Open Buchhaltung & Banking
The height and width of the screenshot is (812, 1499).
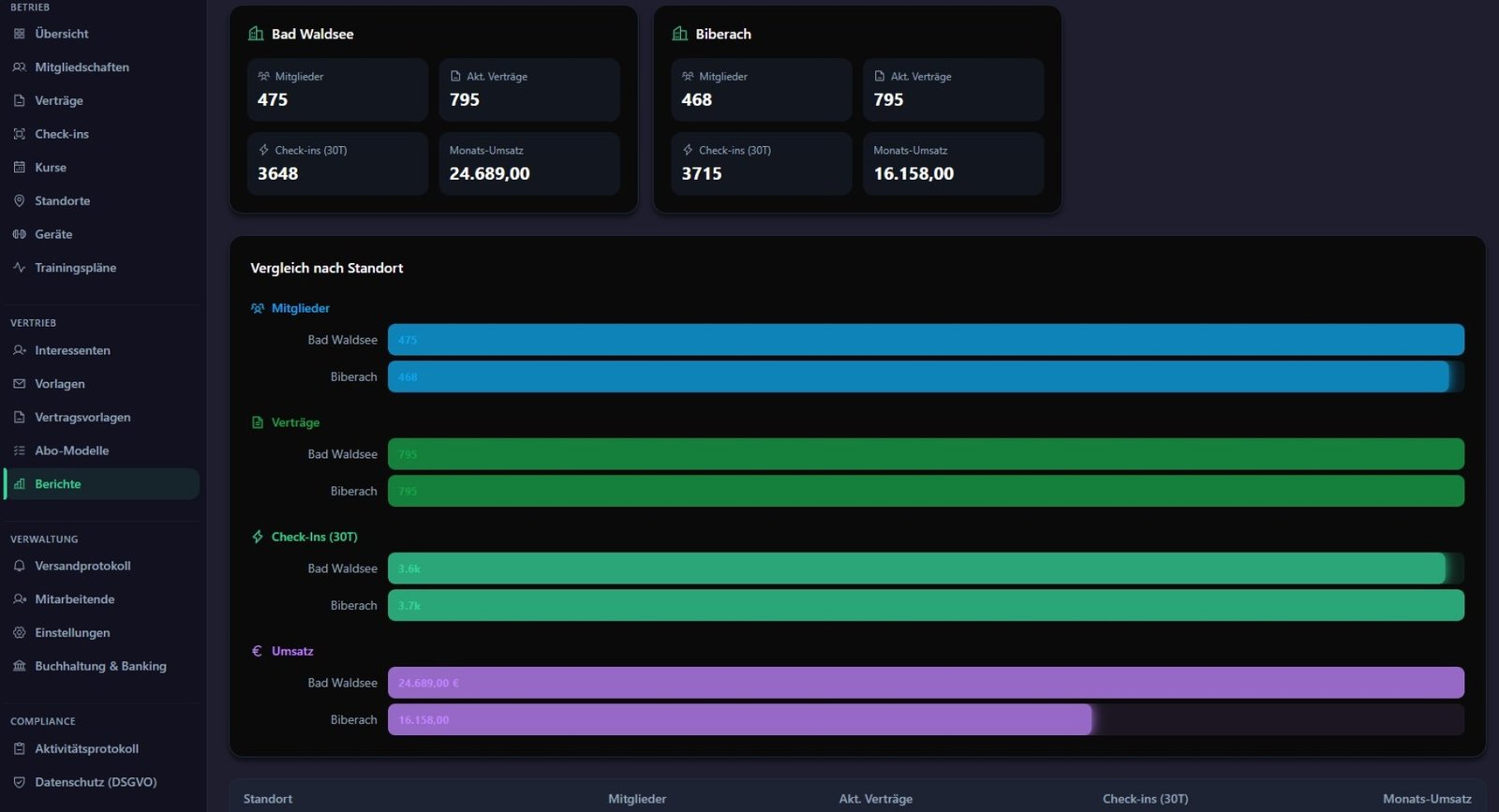tap(101, 666)
